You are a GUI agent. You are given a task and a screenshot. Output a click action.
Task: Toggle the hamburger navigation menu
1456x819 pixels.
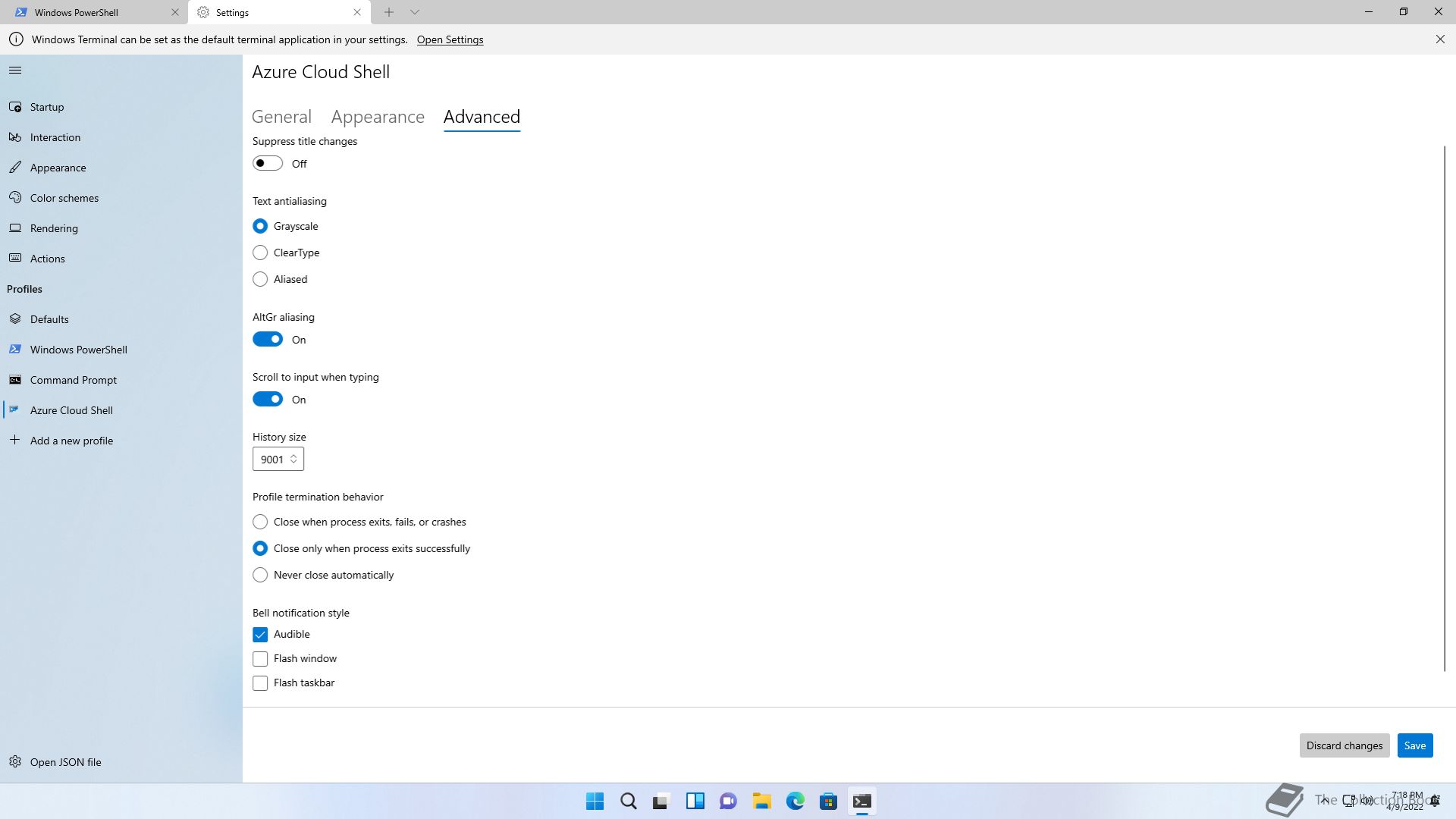[15, 71]
